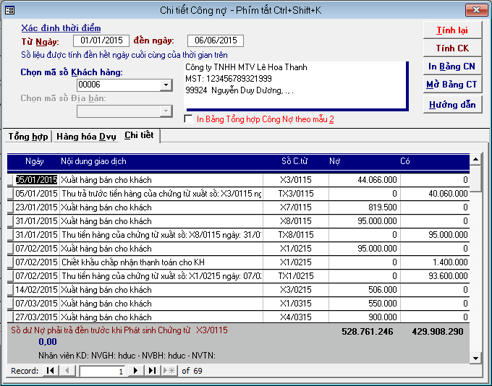The image size is (492, 386).
Task: Click the voucher number TX3/0115 cell
Action: click(296, 194)
